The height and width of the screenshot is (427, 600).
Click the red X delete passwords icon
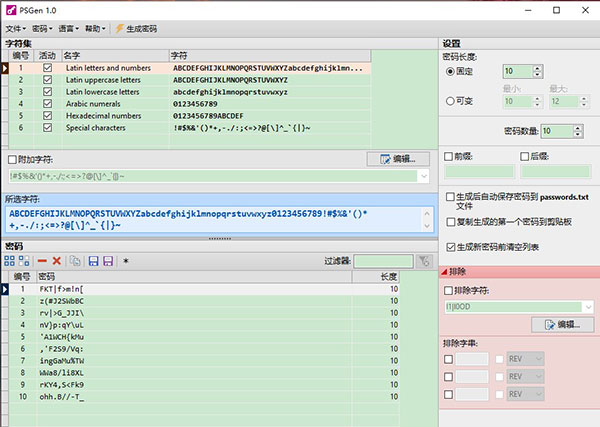pyautogui.click(x=57, y=261)
